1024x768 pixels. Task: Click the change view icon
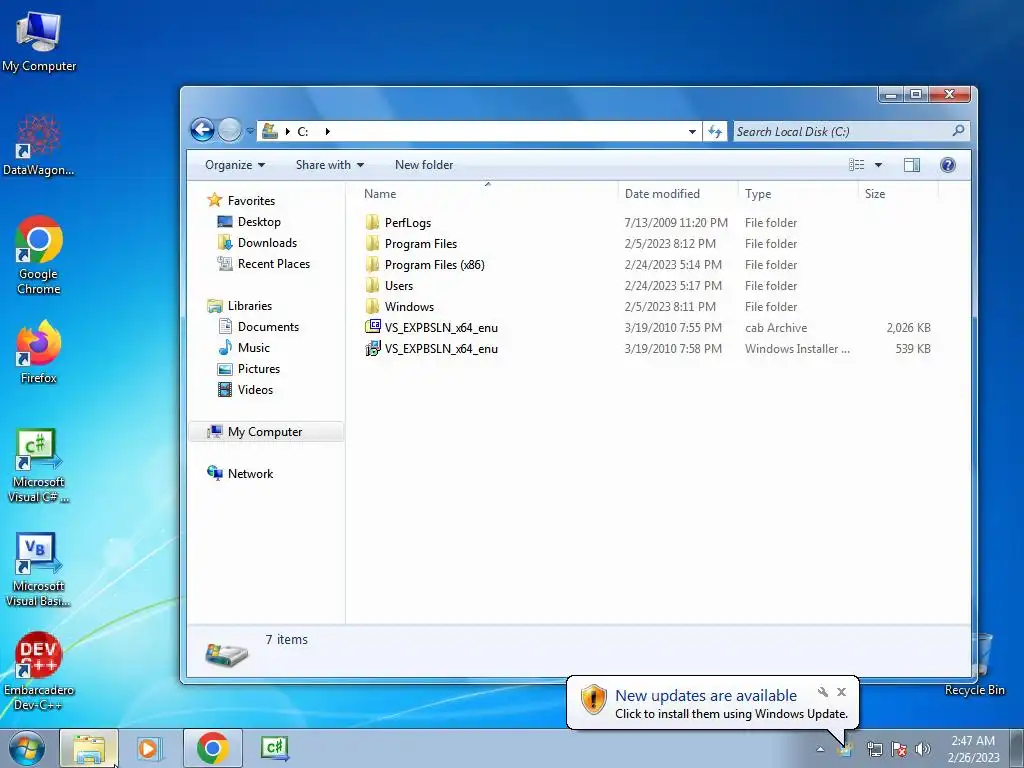[856, 165]
